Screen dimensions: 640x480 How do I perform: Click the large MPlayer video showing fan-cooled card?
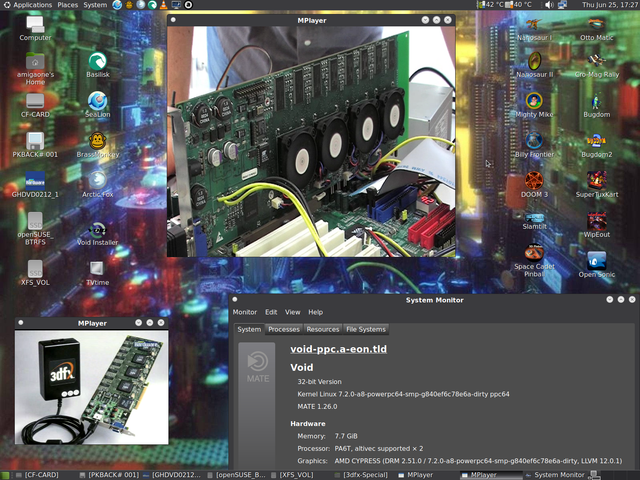tap(311, 142)
